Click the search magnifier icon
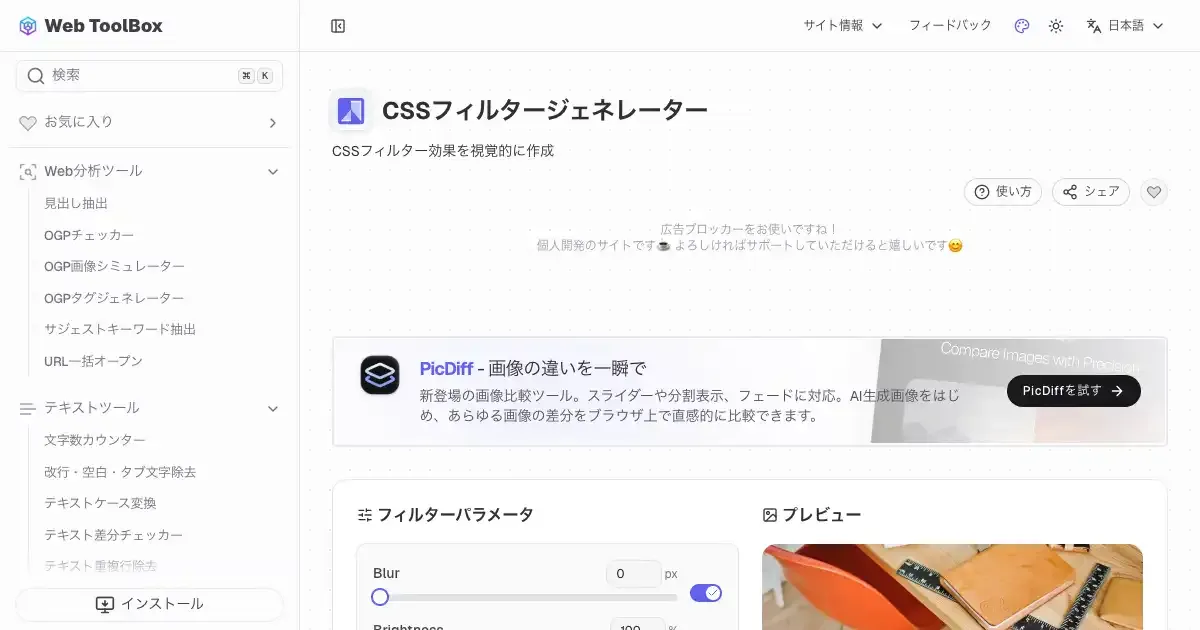 pyautogui.click(x=36, y=76)
